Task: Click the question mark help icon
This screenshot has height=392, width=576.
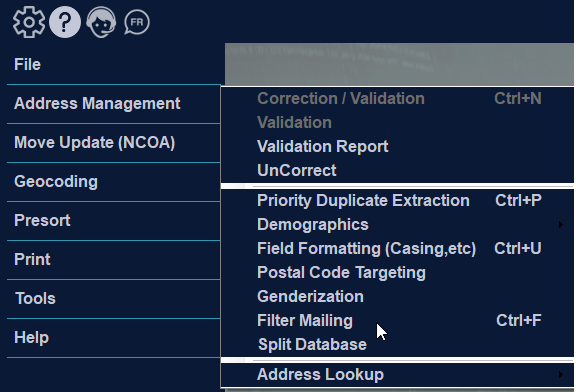Action: point(65,22)
